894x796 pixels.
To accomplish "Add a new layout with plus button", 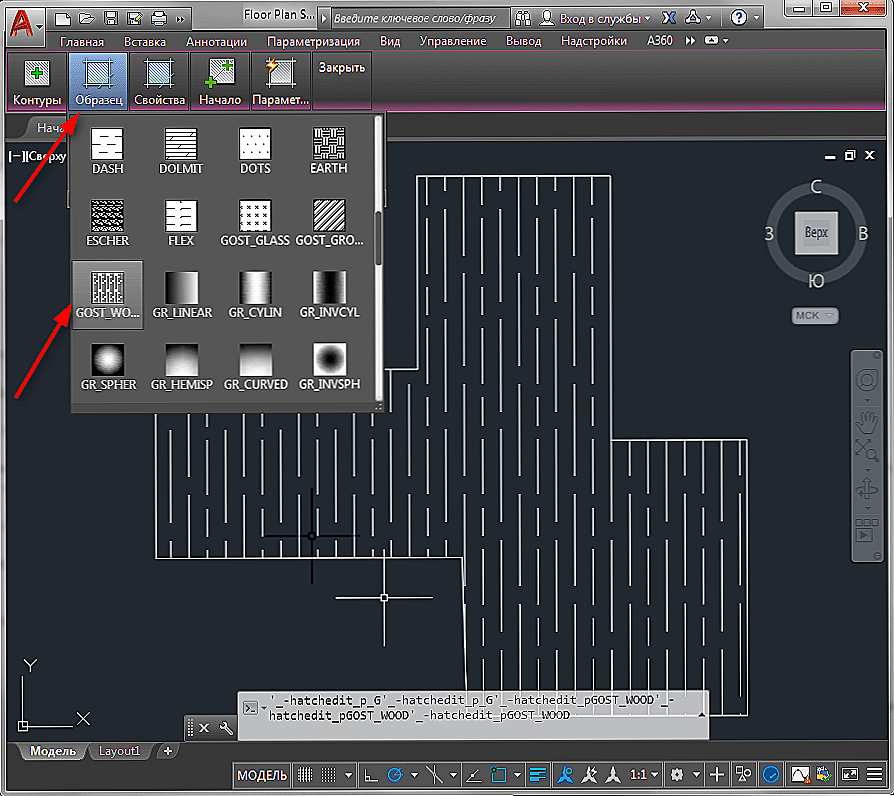I will [x=168, y=752].
